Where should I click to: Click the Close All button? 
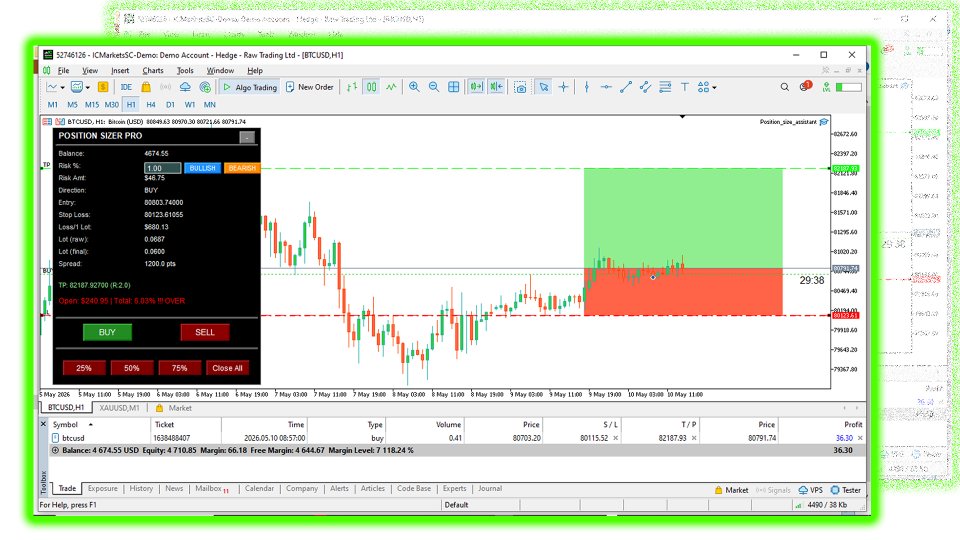pos(227,368)
